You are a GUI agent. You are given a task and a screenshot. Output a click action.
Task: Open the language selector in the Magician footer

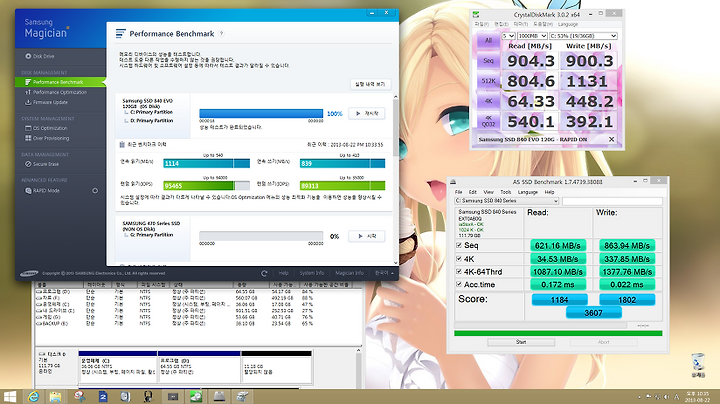[384, 273]
